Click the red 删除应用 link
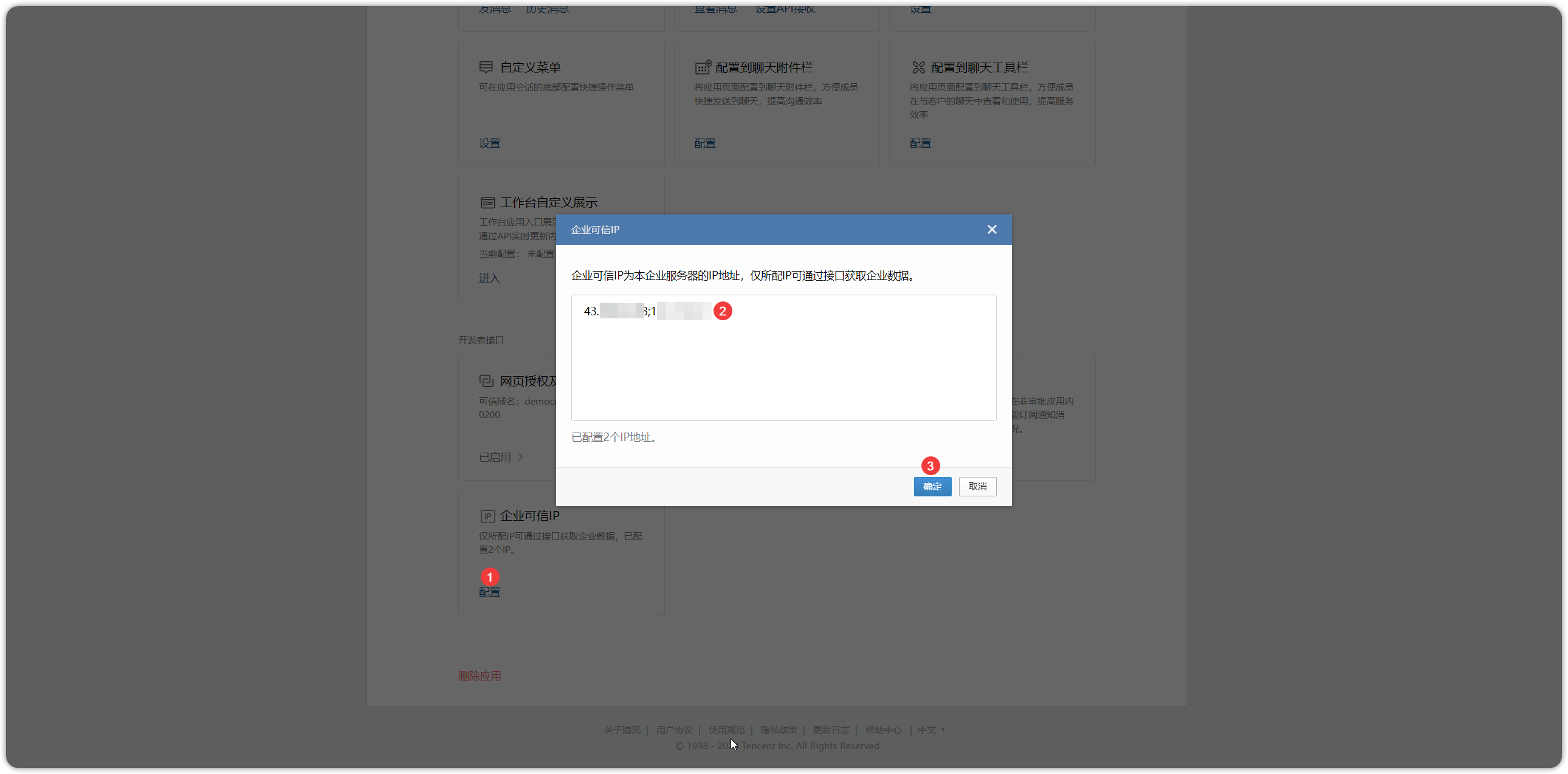Image resolution: width=1568 pixels, height=774 pixels. pyautogui.click(x=480, y=676)
